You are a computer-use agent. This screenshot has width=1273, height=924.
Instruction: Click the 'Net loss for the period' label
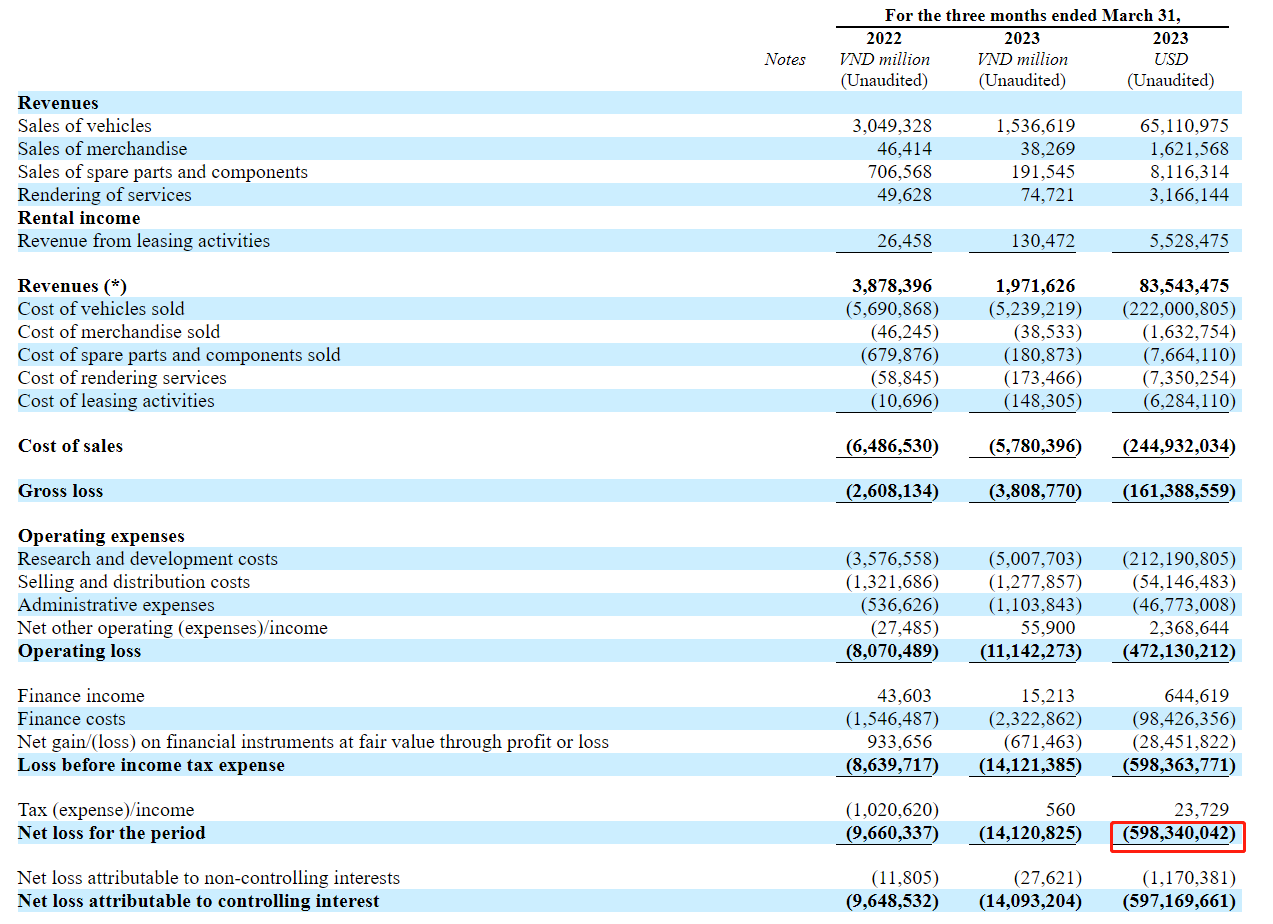pyautogui.click(x=111, y=833)
